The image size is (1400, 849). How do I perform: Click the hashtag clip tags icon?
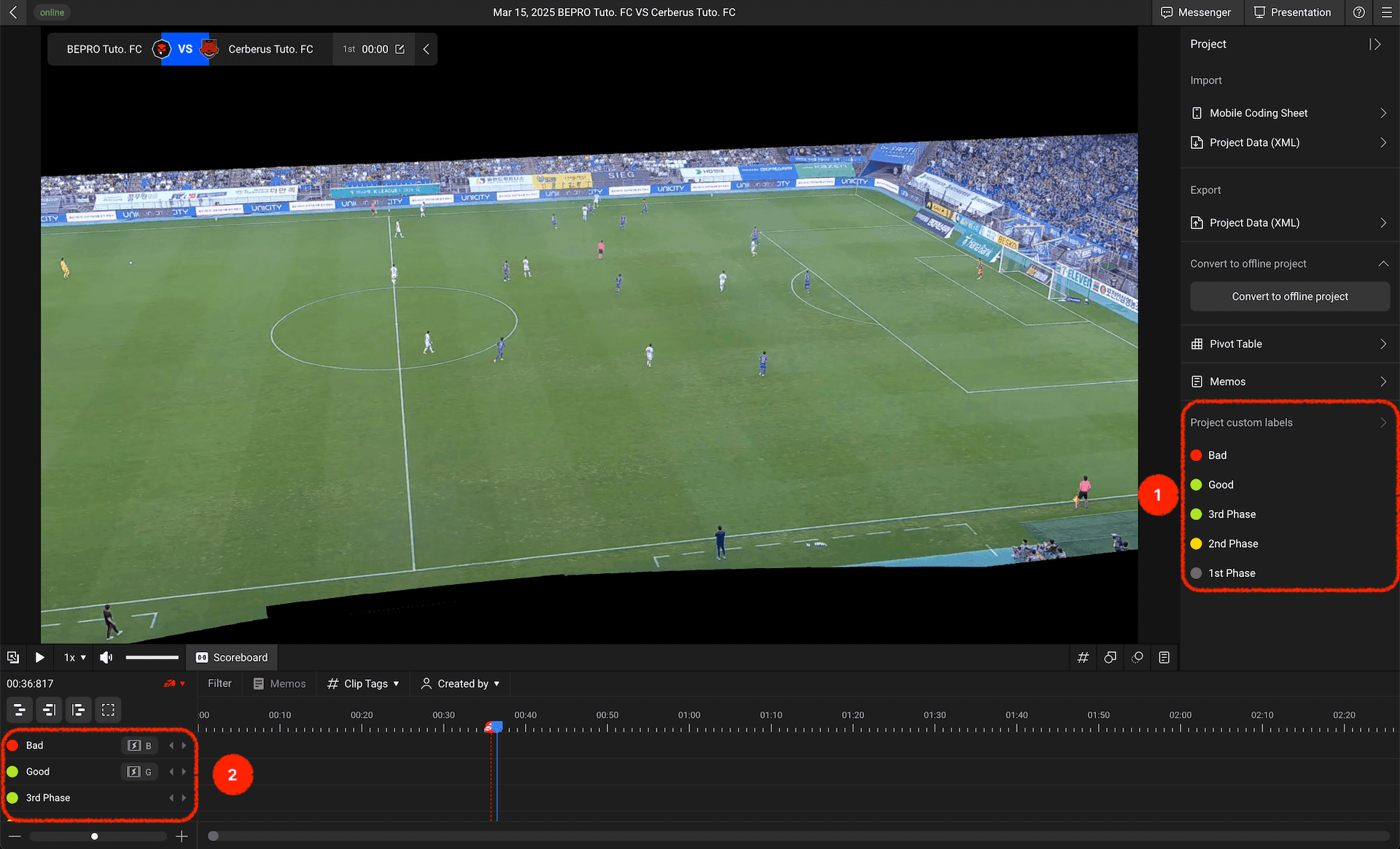point(1083,657)
